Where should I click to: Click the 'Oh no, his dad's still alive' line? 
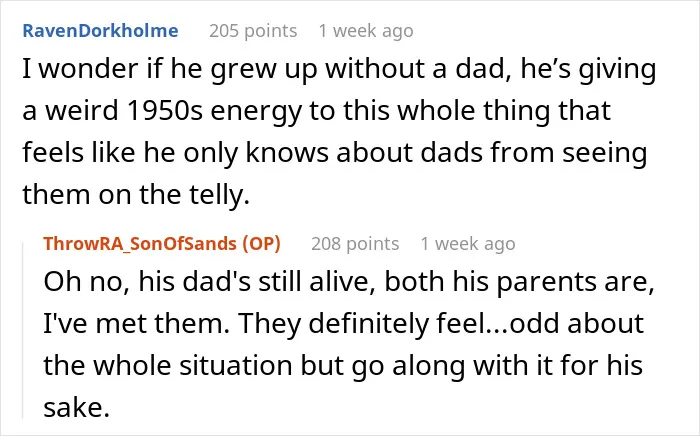click(349, 282)
